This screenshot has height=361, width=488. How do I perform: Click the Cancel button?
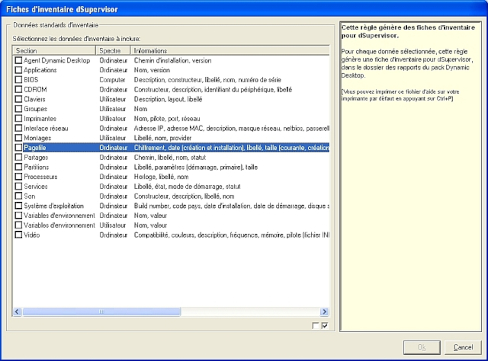463,347
